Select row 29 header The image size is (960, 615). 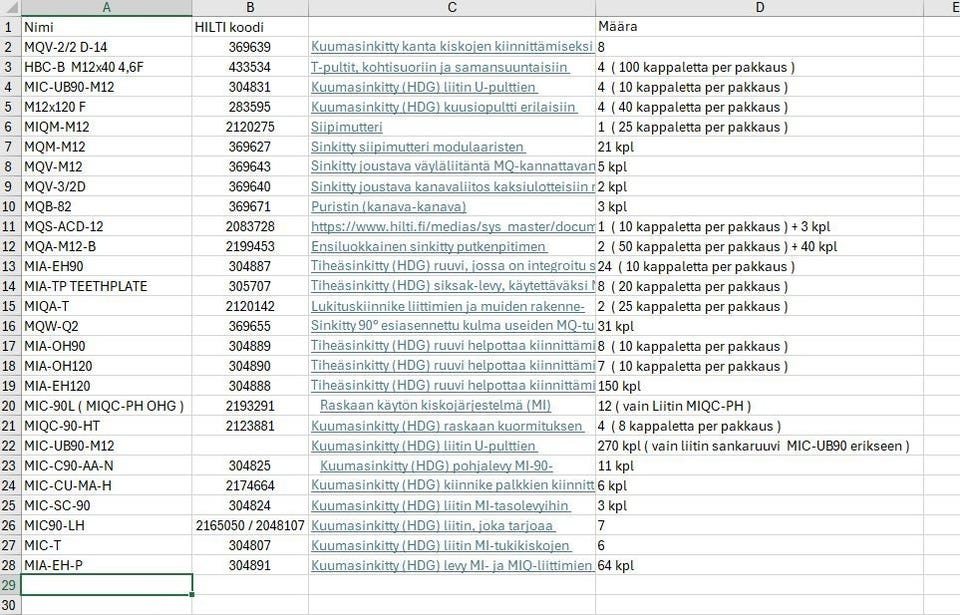[9, 585]
